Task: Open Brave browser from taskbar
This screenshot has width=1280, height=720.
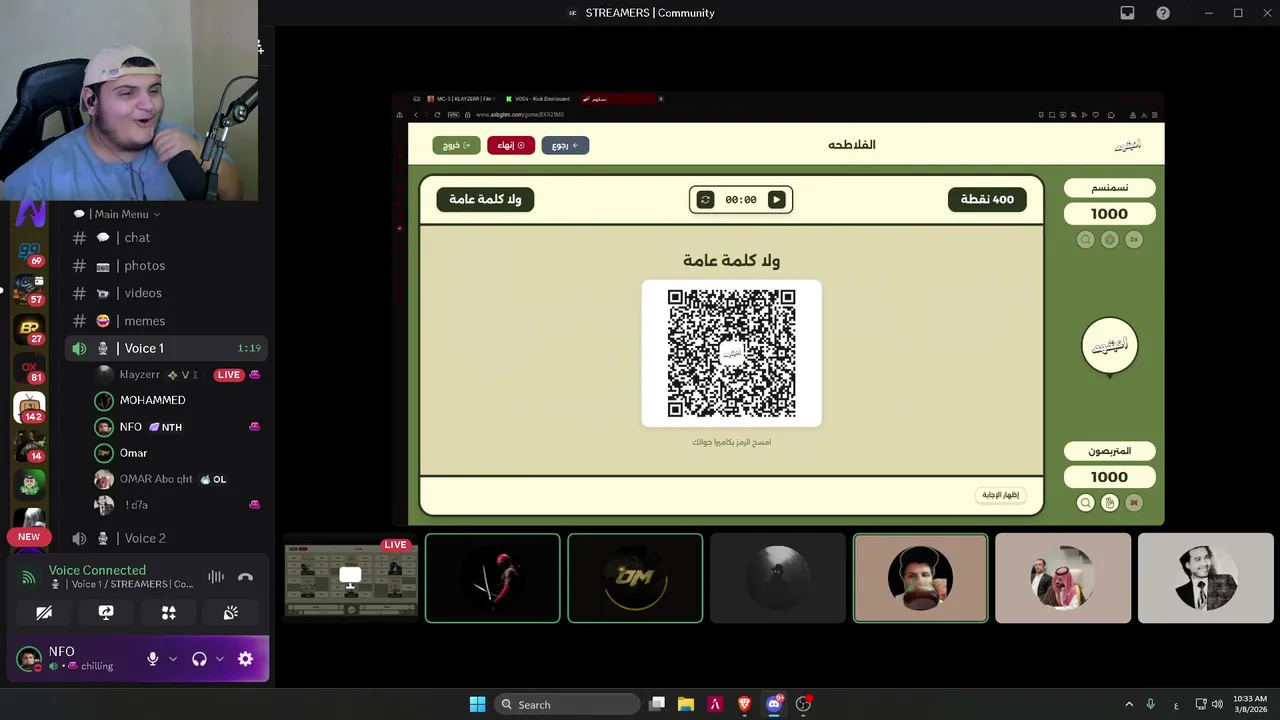Action: [x=745, y=704]
